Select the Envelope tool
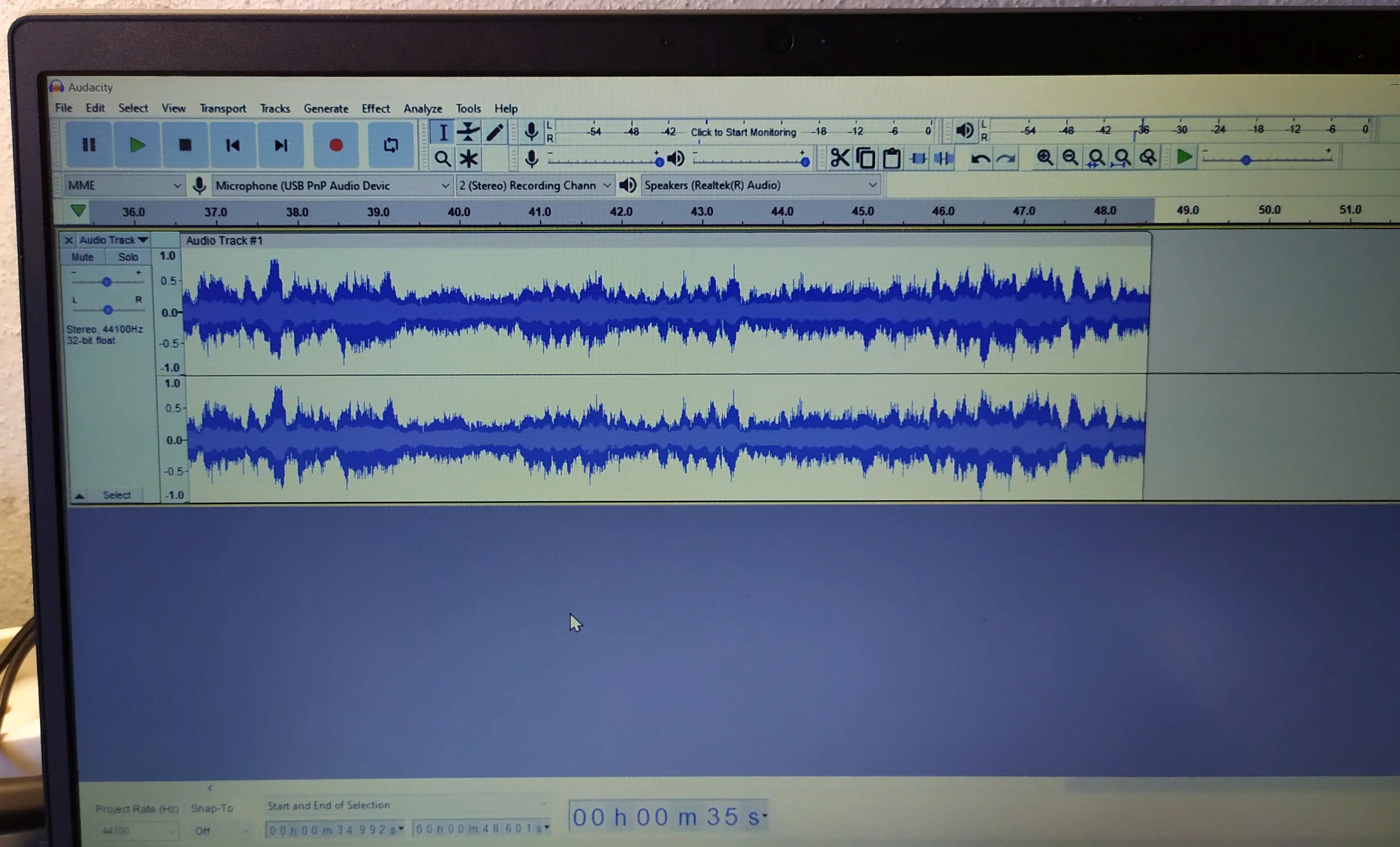Screen dimensions: 1400x847 pos(468,132)
